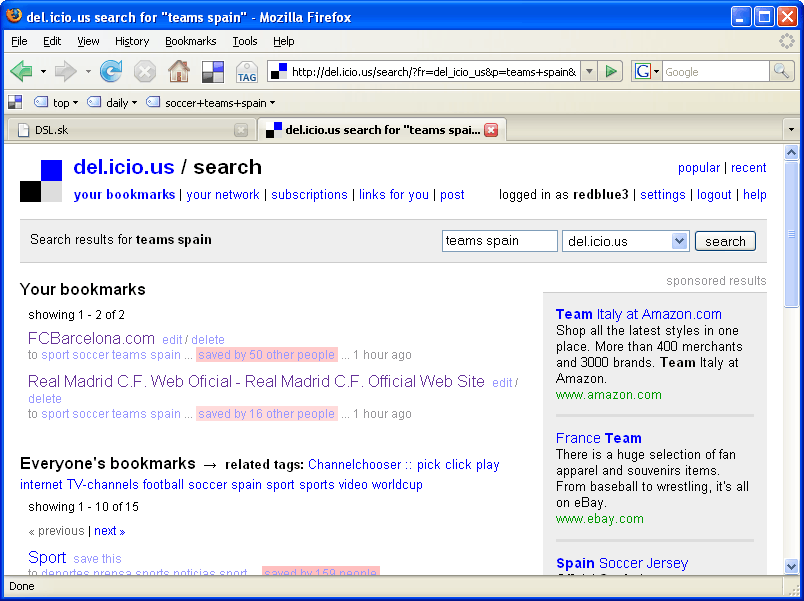The height and width of the screenshot is (601, 804).
Task: Click the 'teams spain' search text field
Action: click(500, 241)
